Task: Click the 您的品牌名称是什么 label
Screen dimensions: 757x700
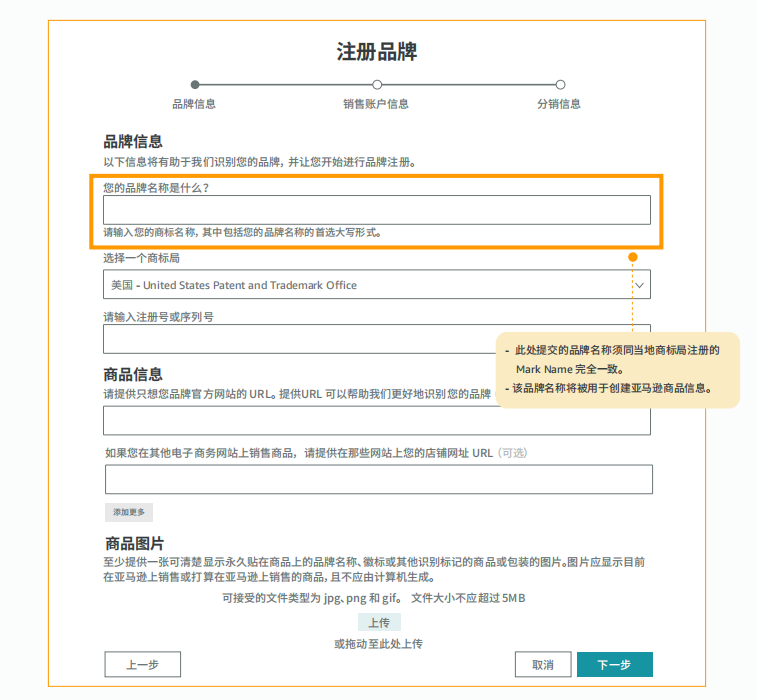Action: (x=156, y=188)
